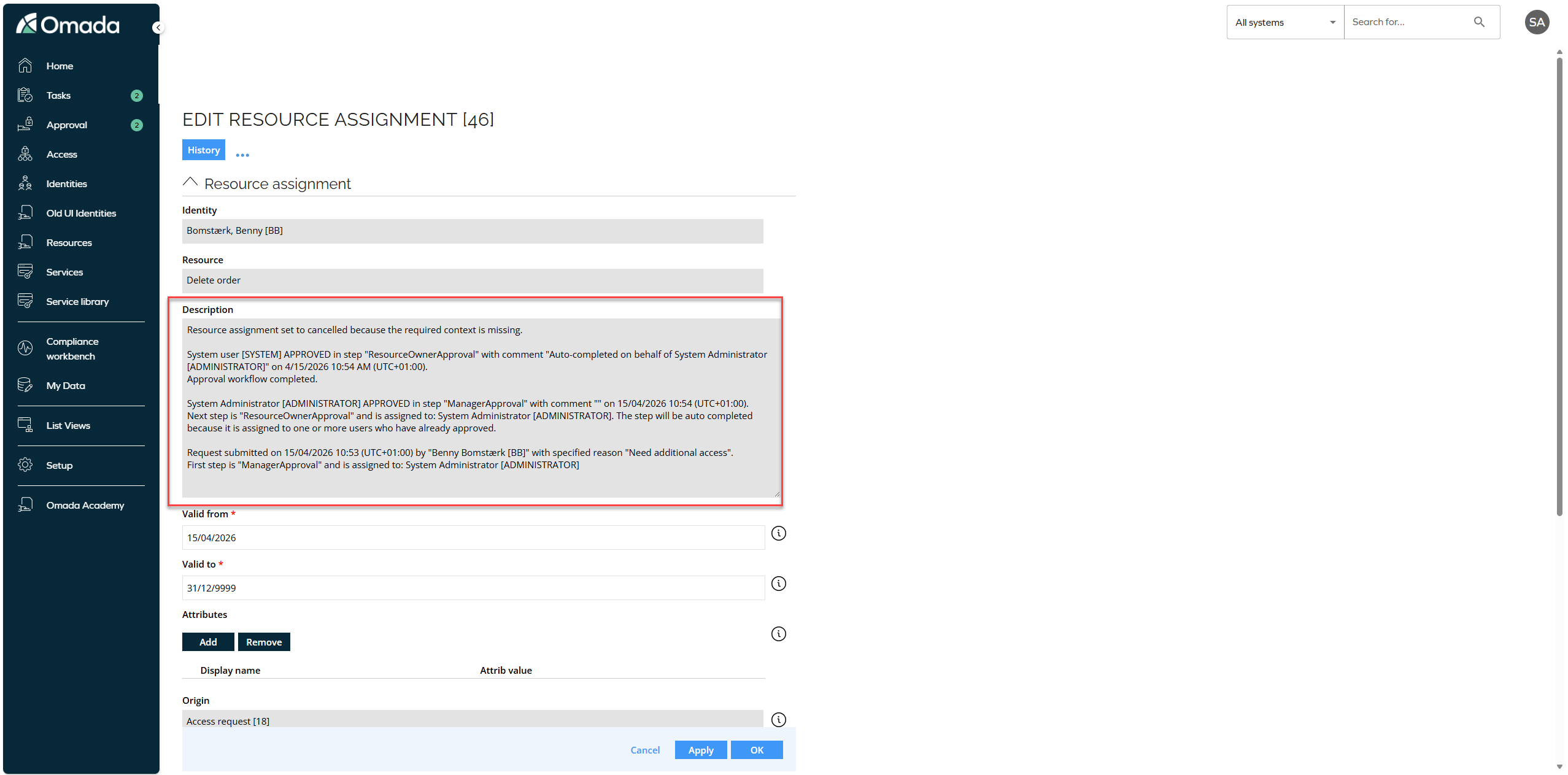1568x775 pixels.
Task: Switch to the History tab
Action: pos(203,150)
